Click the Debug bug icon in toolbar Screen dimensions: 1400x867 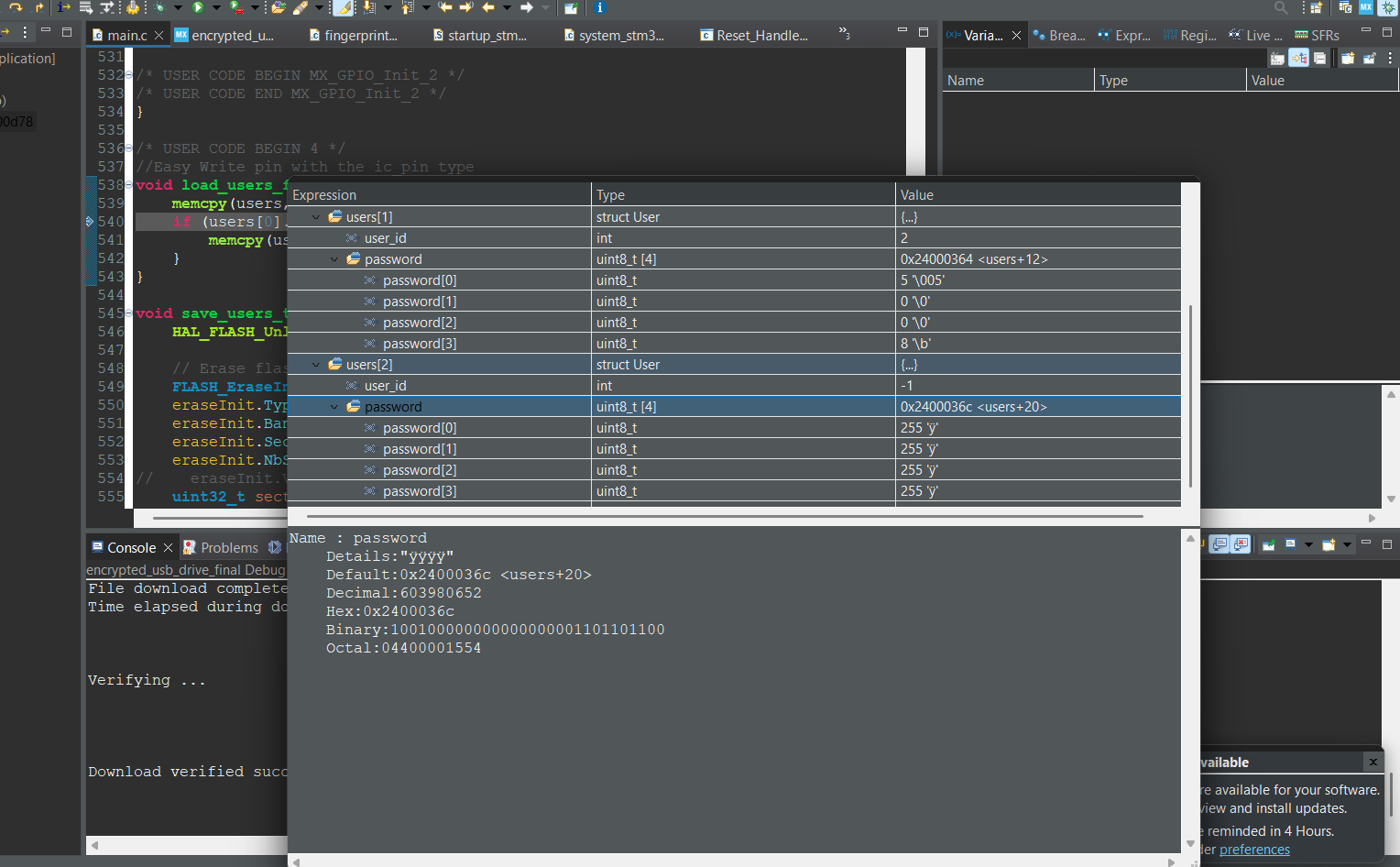(161, 7)
